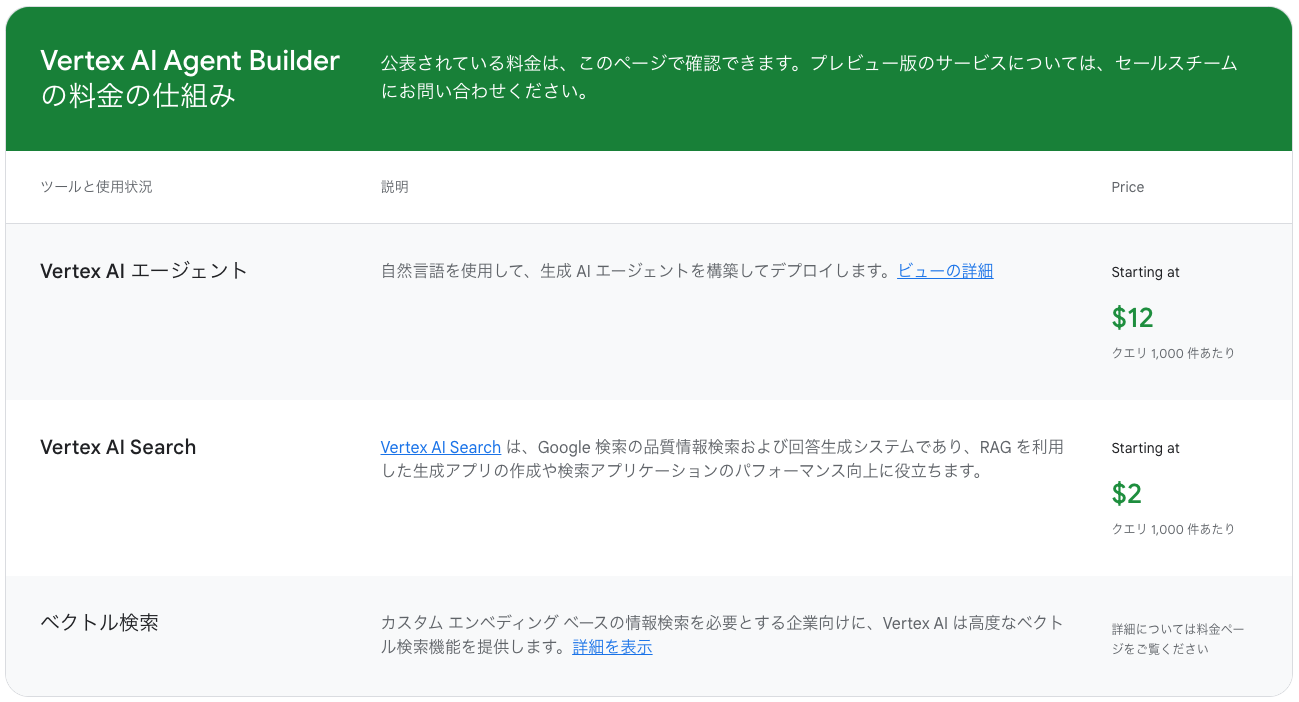This screenshot has width=1299, height=702.
Task: Open the ビューの詳細 link
Action: coord(945,271)
